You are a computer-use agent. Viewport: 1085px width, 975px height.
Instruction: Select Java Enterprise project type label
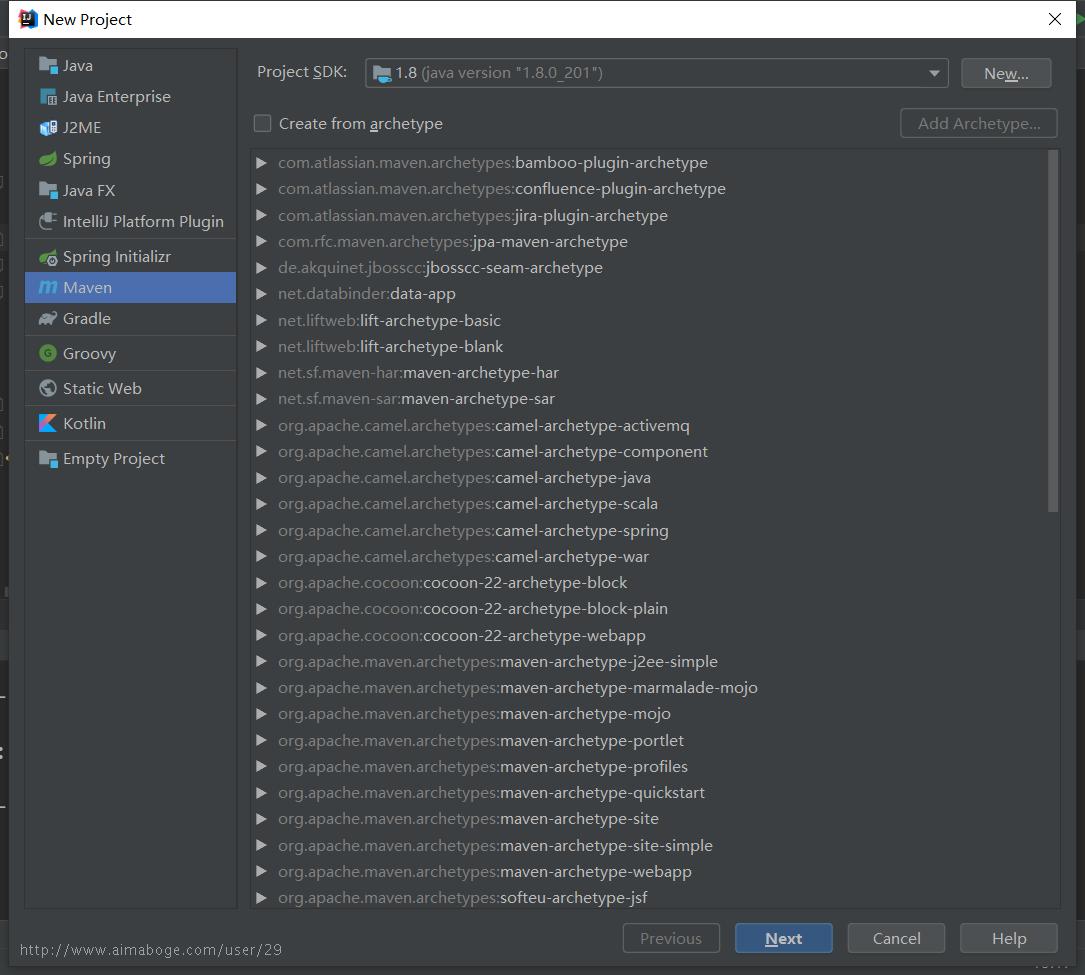116,97
